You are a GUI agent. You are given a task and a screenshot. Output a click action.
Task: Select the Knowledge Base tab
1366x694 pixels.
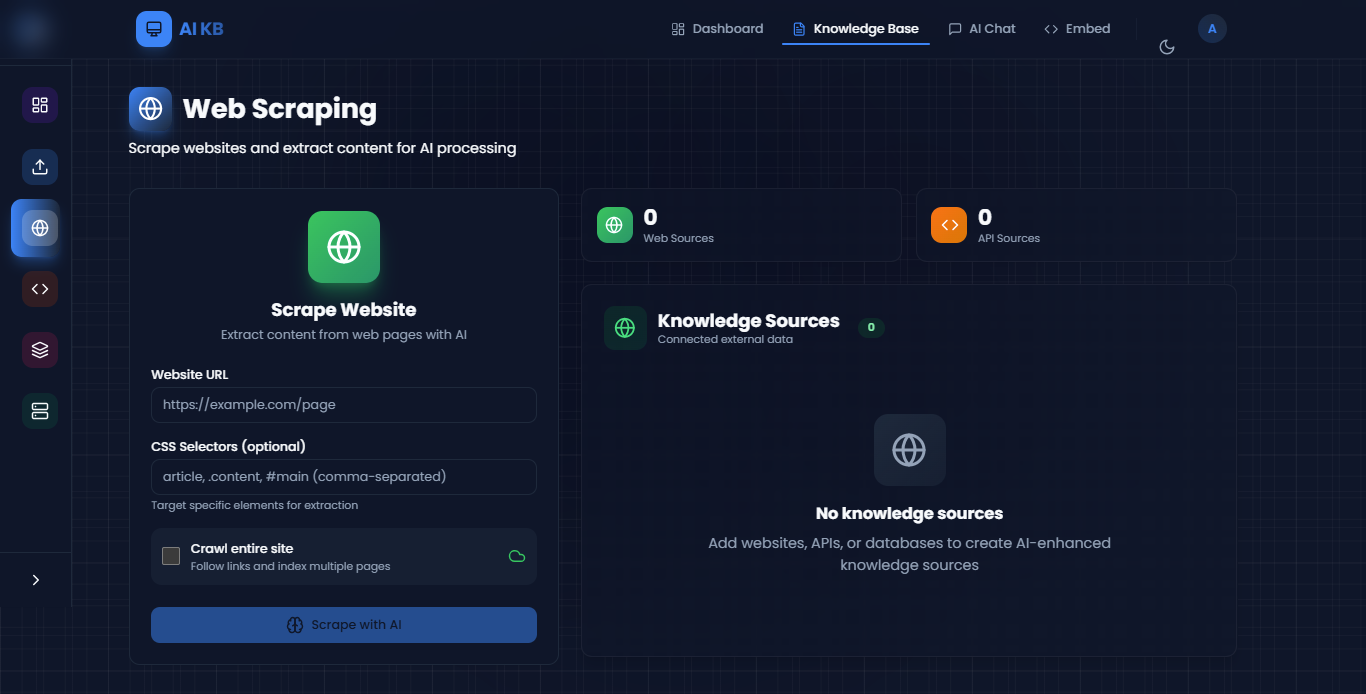coord(856,29)
